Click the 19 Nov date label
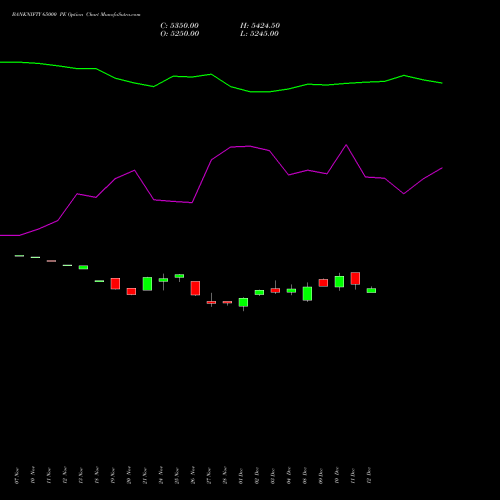Image resolution: width=500 pixels, height=500 pixels. click(113, 476)
